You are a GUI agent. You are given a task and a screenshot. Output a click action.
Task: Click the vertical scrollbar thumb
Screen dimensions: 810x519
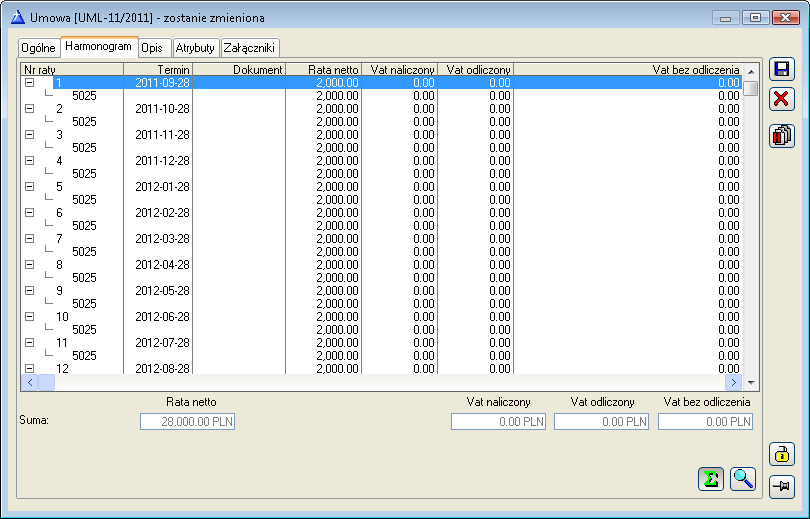point(751,88)
